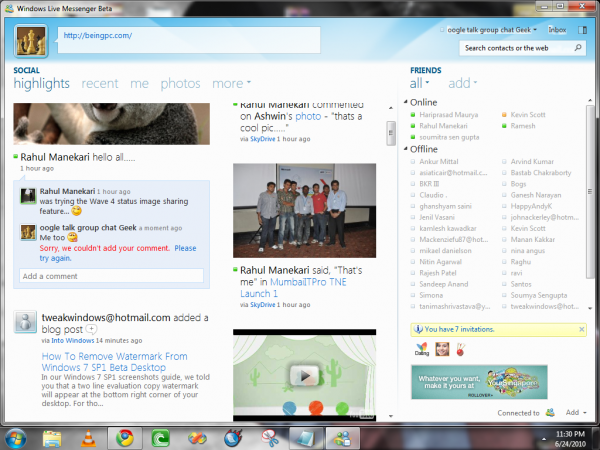Viewport: 600px width, 450px height.
Task: Open the koala image thumbnail
Action: point(111,124)
